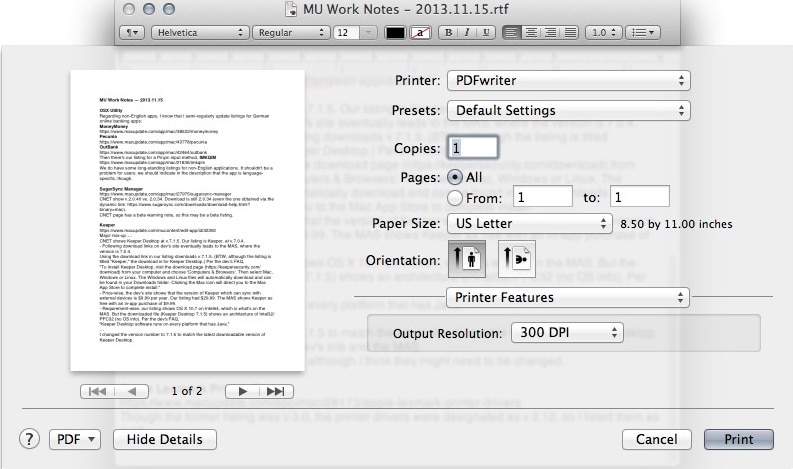Click the Copies input field

click(472, 148)
